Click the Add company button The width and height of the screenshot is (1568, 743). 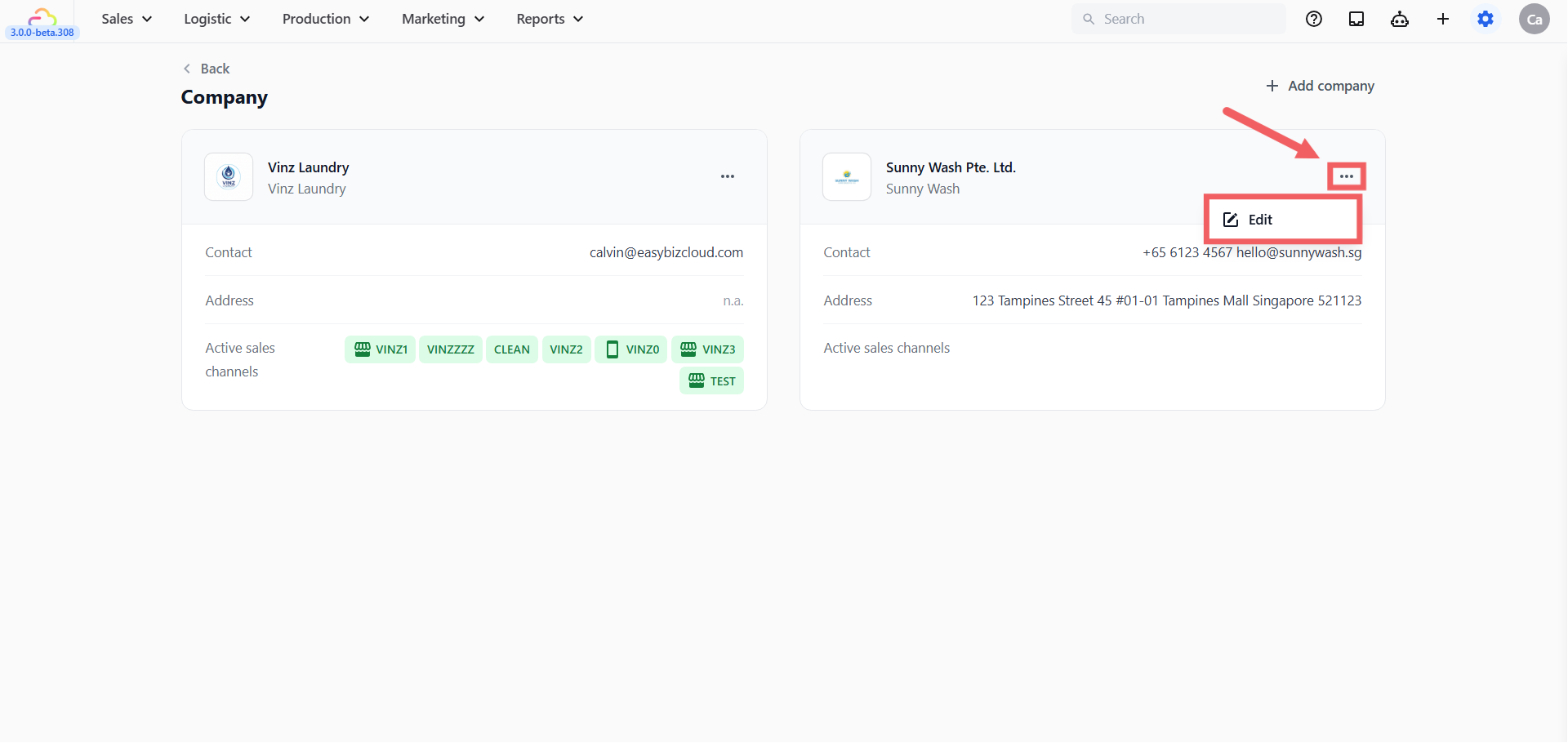1320,86
